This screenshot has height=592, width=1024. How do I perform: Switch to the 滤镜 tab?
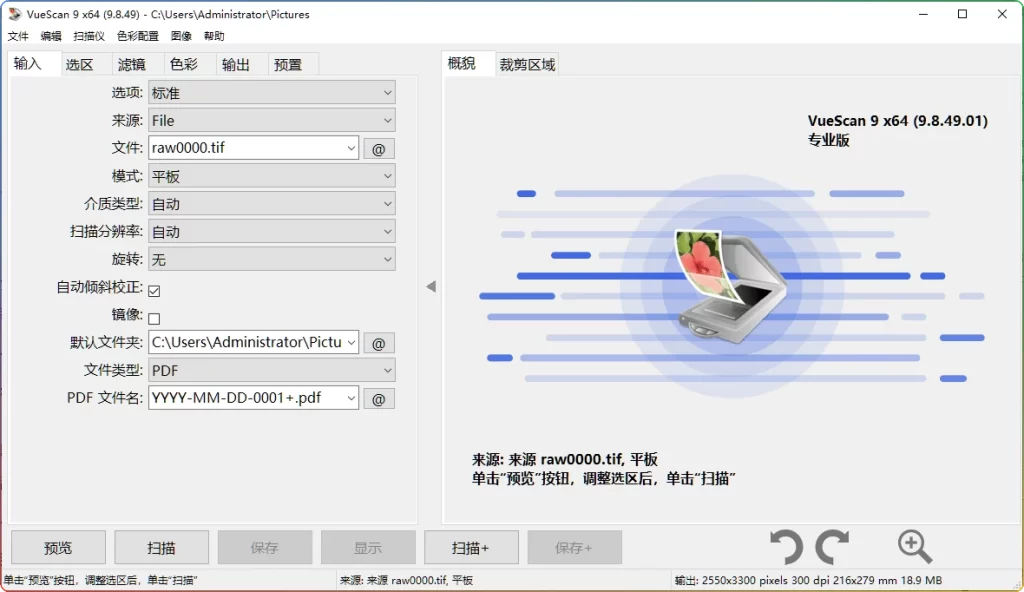point(136,63)
